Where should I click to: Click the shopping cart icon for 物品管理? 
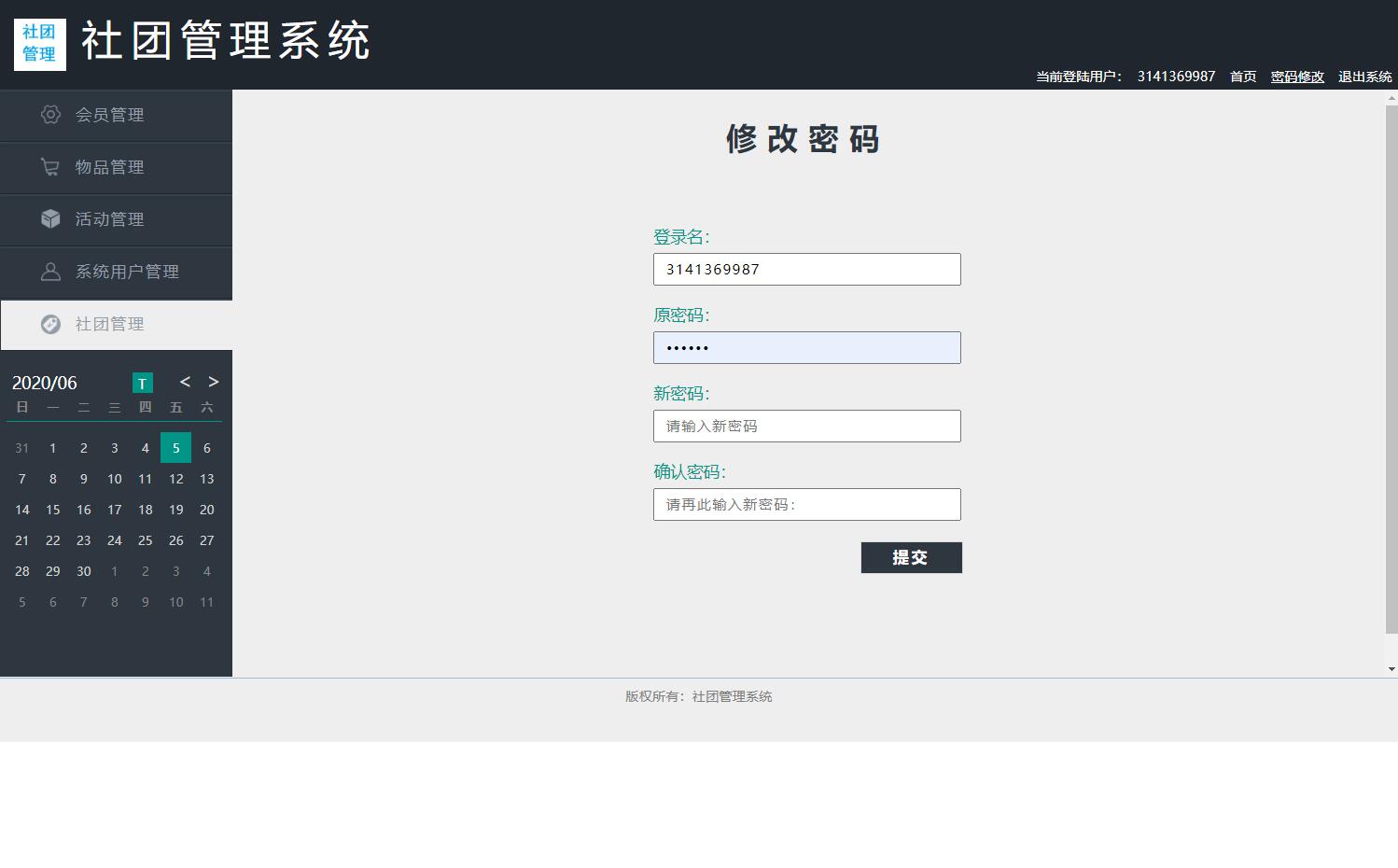click(x=50, y=166)
